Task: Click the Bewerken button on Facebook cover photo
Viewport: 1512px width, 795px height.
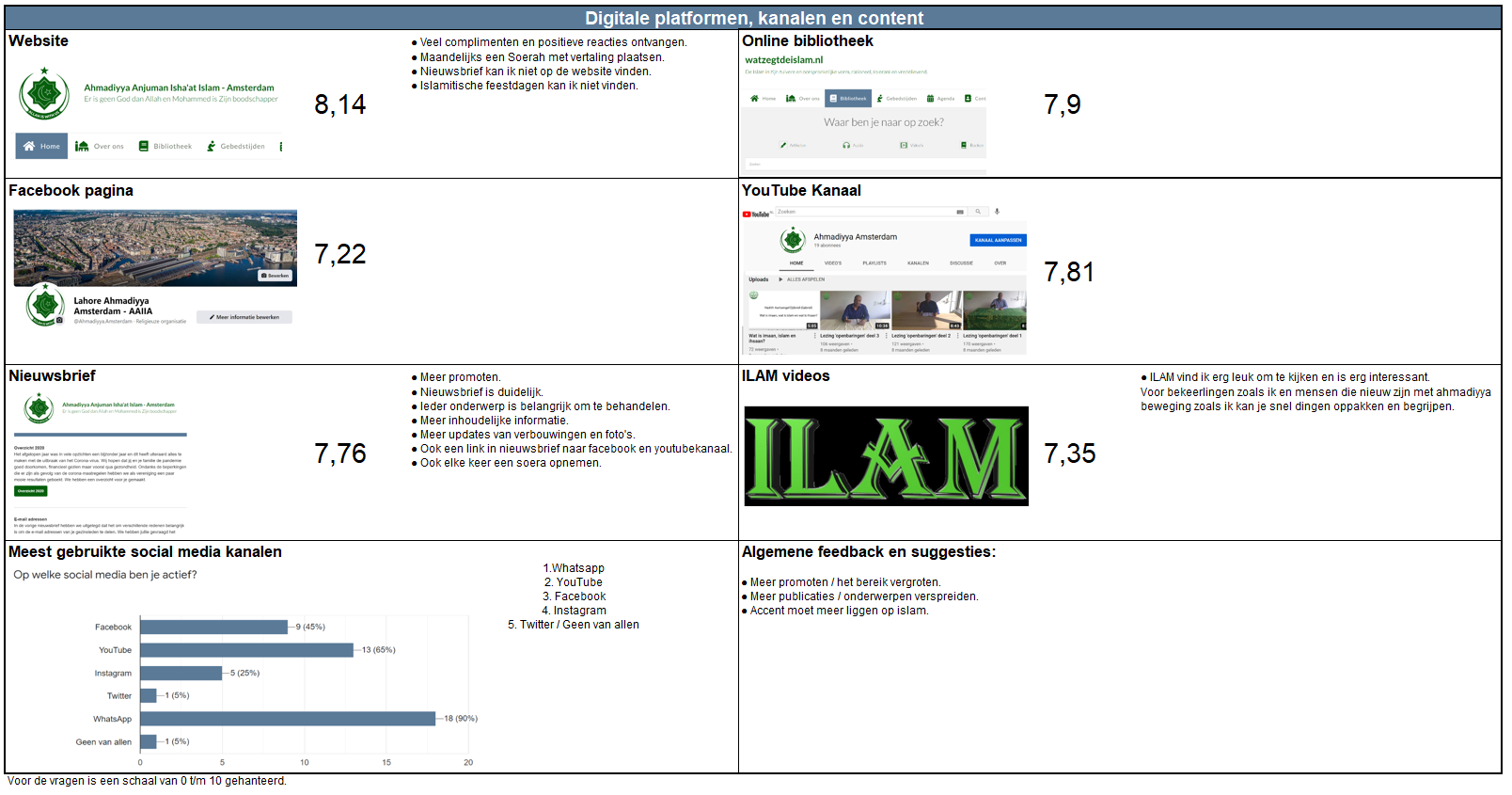Action: [x=276, y=276]
